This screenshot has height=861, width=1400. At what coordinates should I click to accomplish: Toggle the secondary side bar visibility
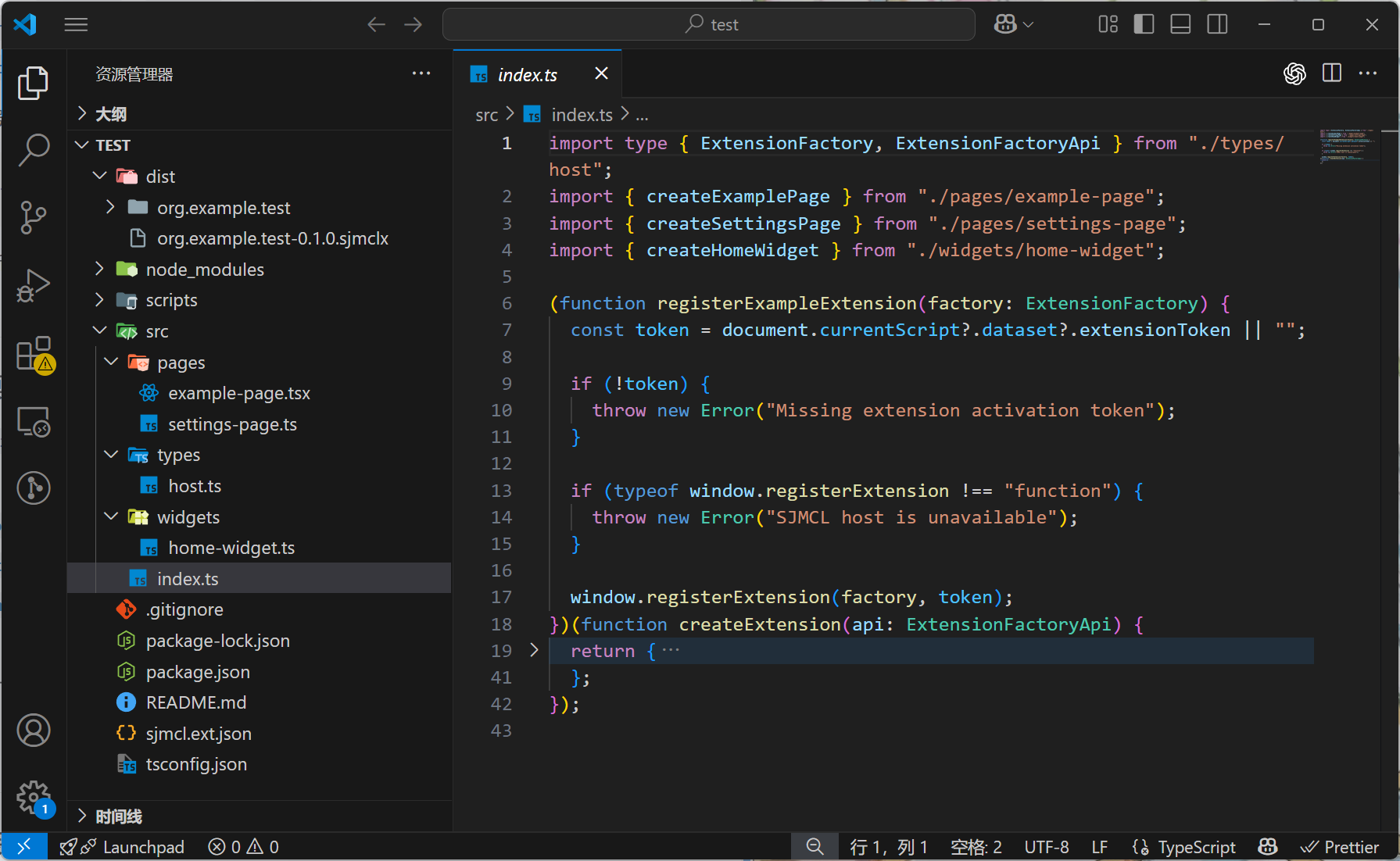(1217, 24)
